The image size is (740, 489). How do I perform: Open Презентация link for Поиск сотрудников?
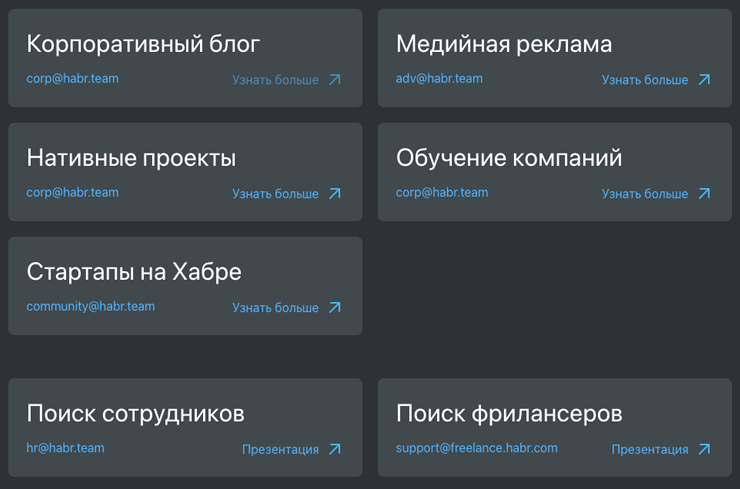pos(280,450)
